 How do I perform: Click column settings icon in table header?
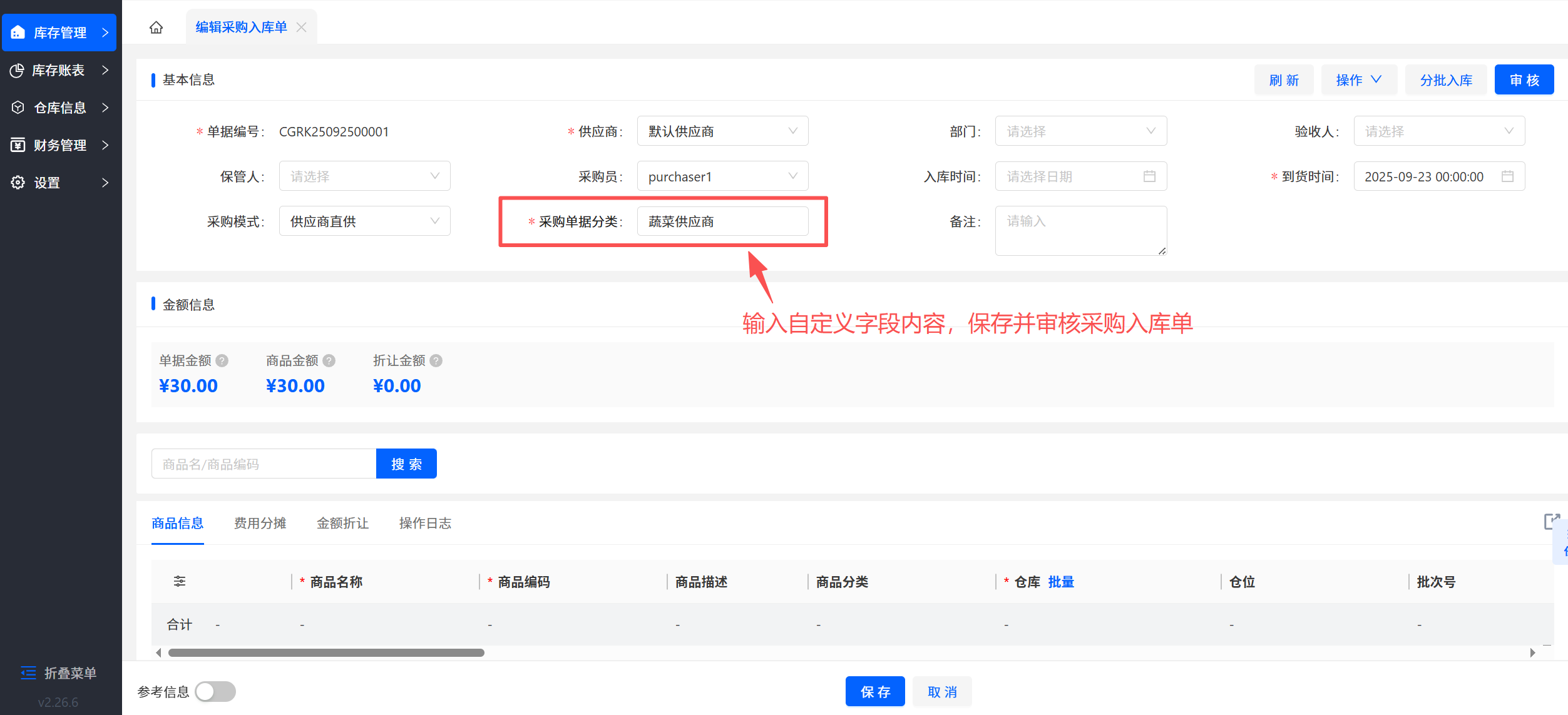(x=180, y=581)
